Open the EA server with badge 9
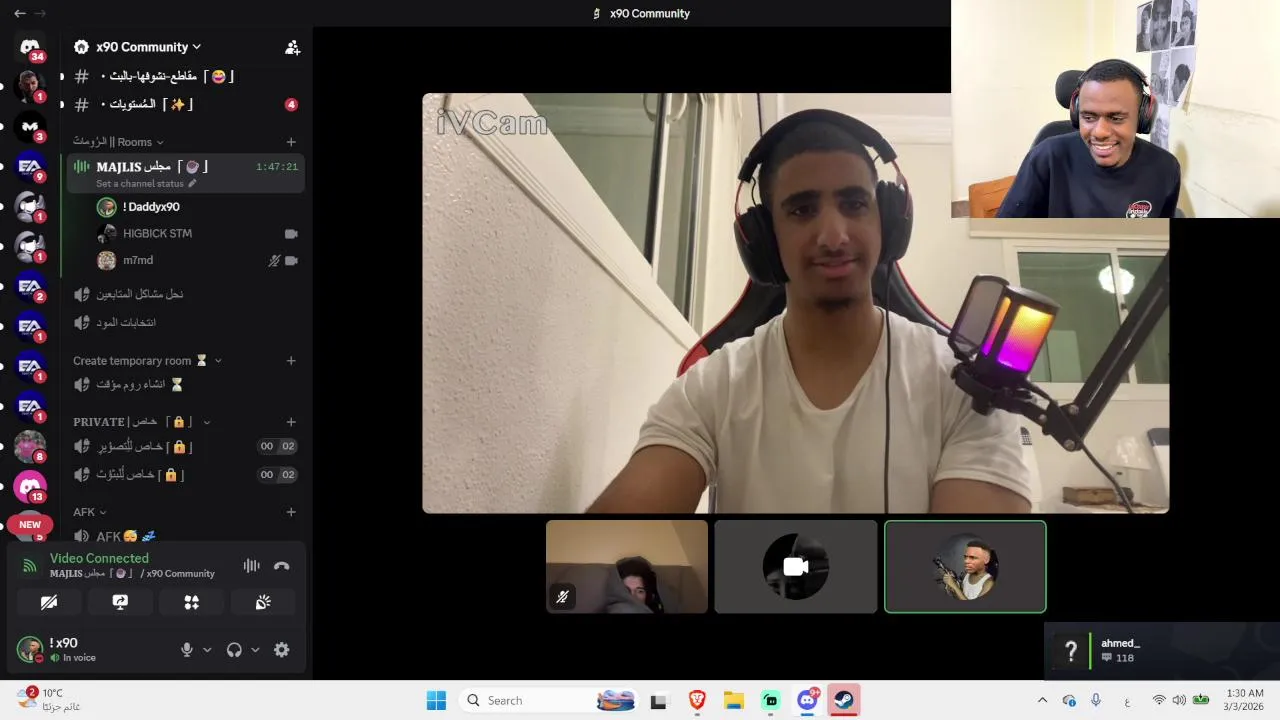The width and height of the screenshot is (1280, 720). coord(30,167)
